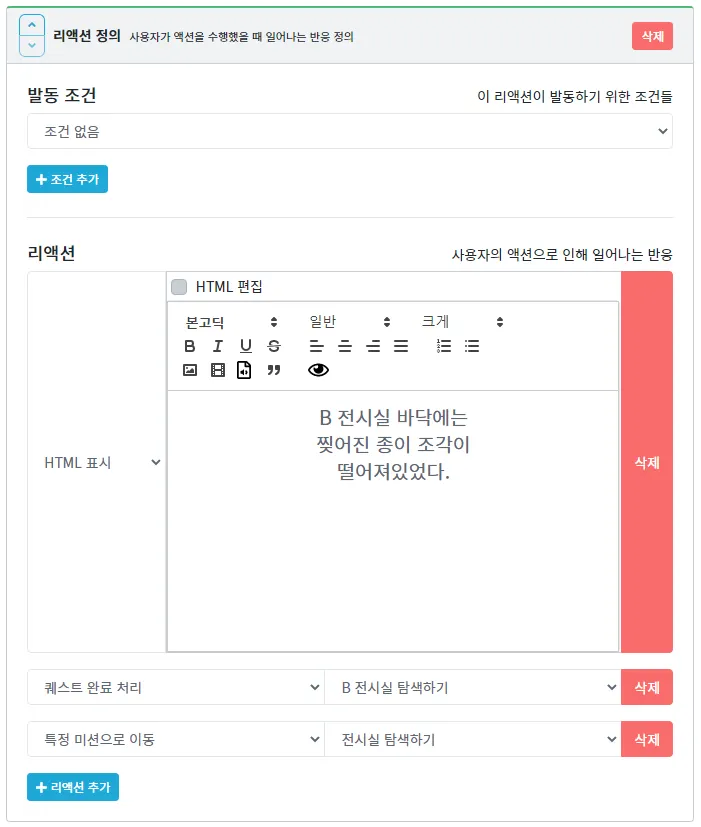The height and width of the screenshot is (827, 701).
Task: Open the 본고딕 font family dropdown
Action: click(x=231, y=322)
